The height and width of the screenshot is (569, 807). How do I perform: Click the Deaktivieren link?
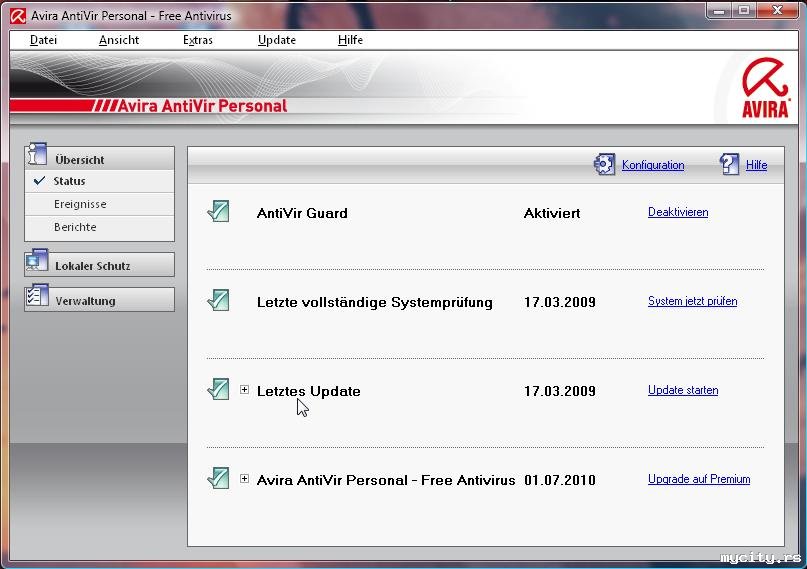(678, 212)
